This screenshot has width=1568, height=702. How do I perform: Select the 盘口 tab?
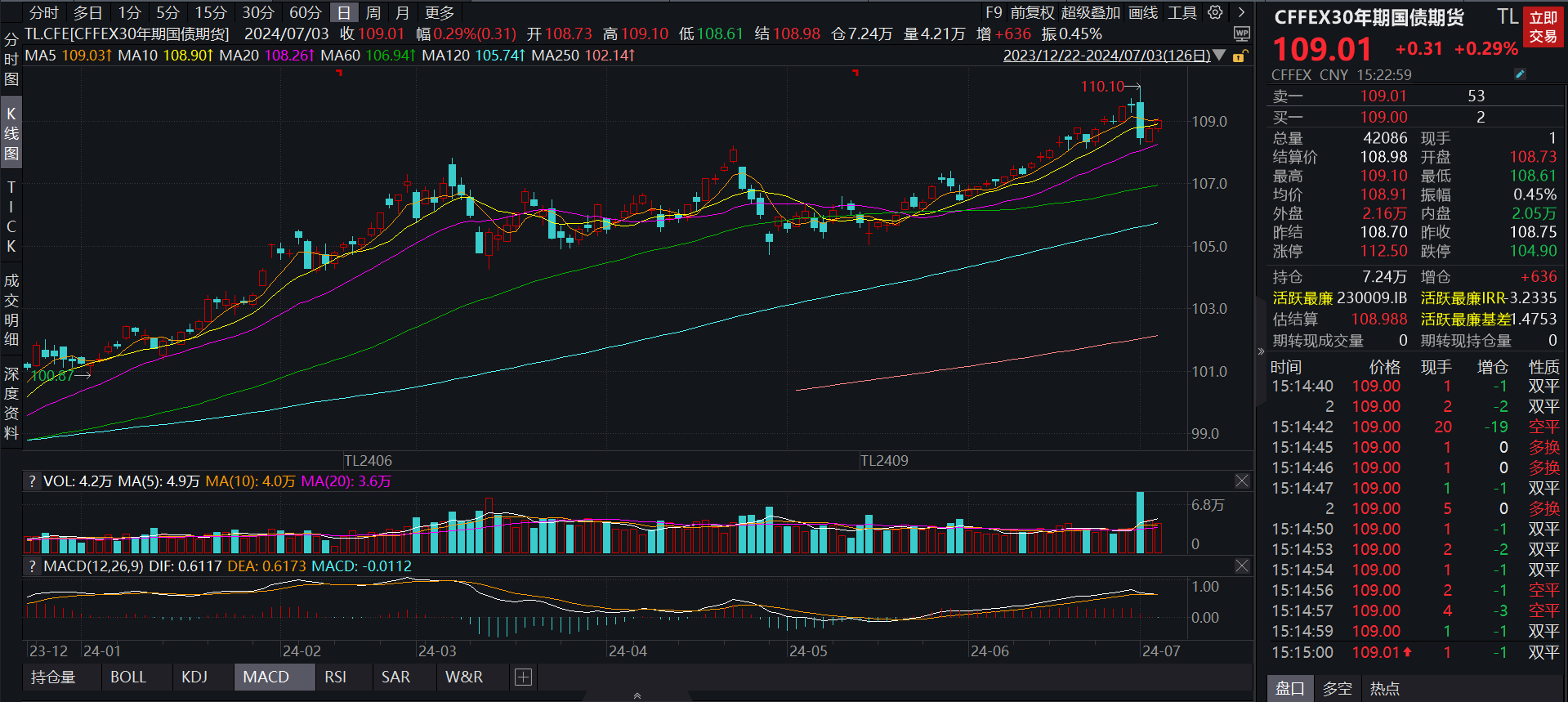coord(1290,688)
